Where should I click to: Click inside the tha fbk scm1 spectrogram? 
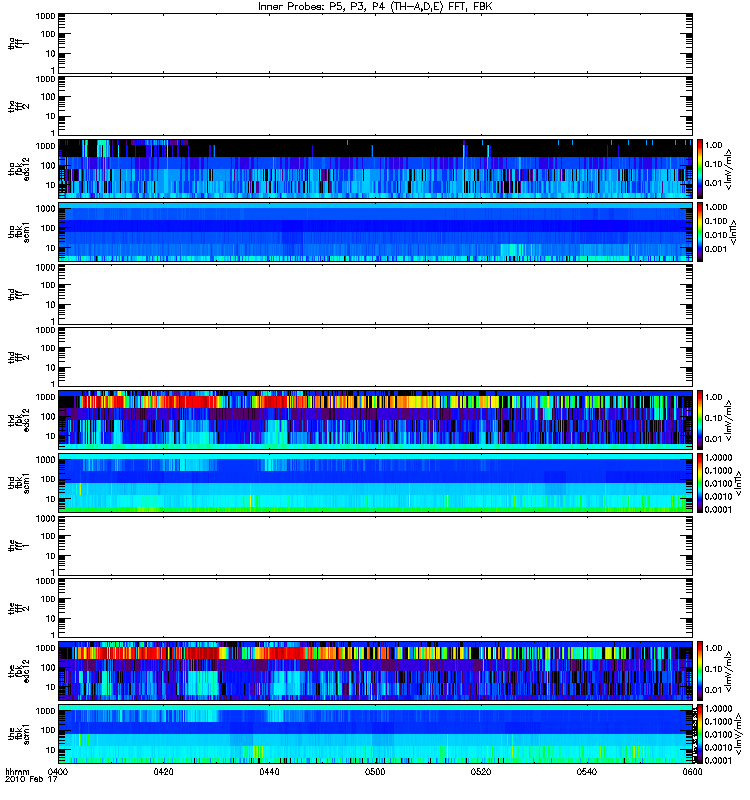376,232
